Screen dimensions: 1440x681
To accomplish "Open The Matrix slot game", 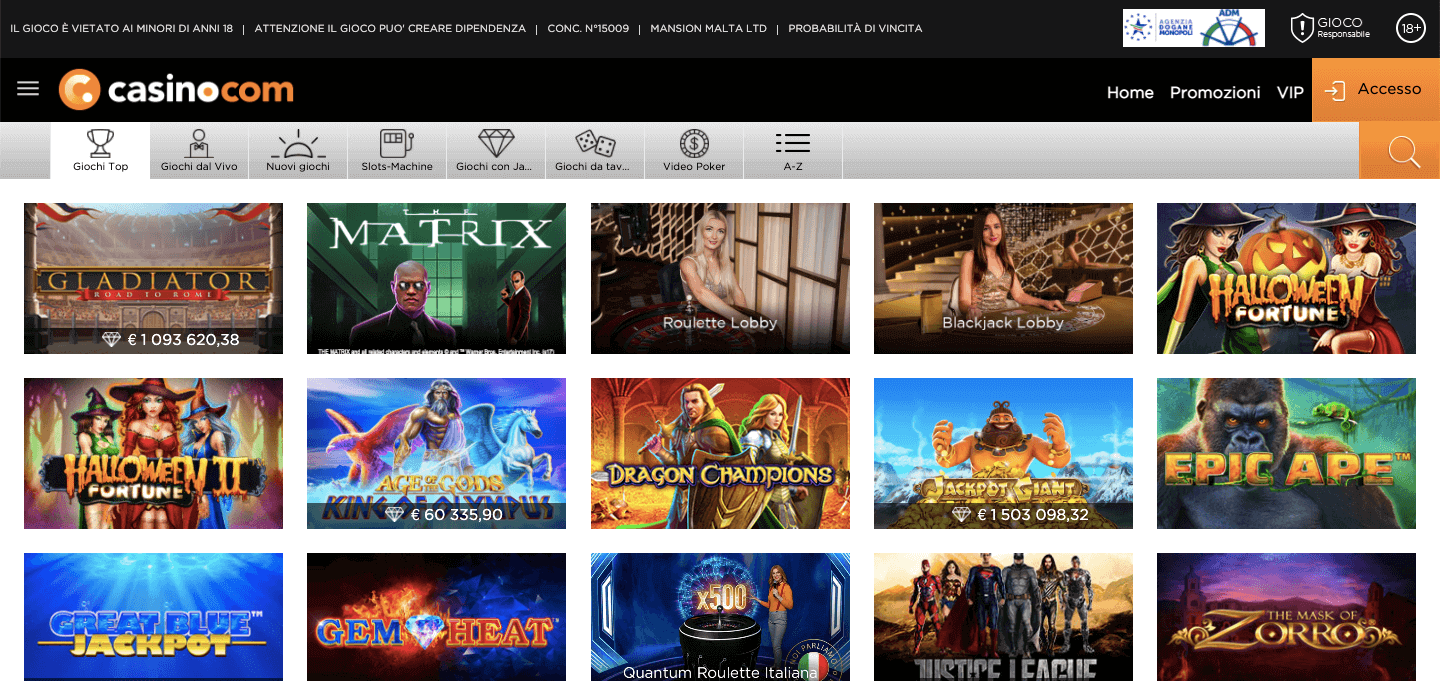I will (x=436, y=278).
